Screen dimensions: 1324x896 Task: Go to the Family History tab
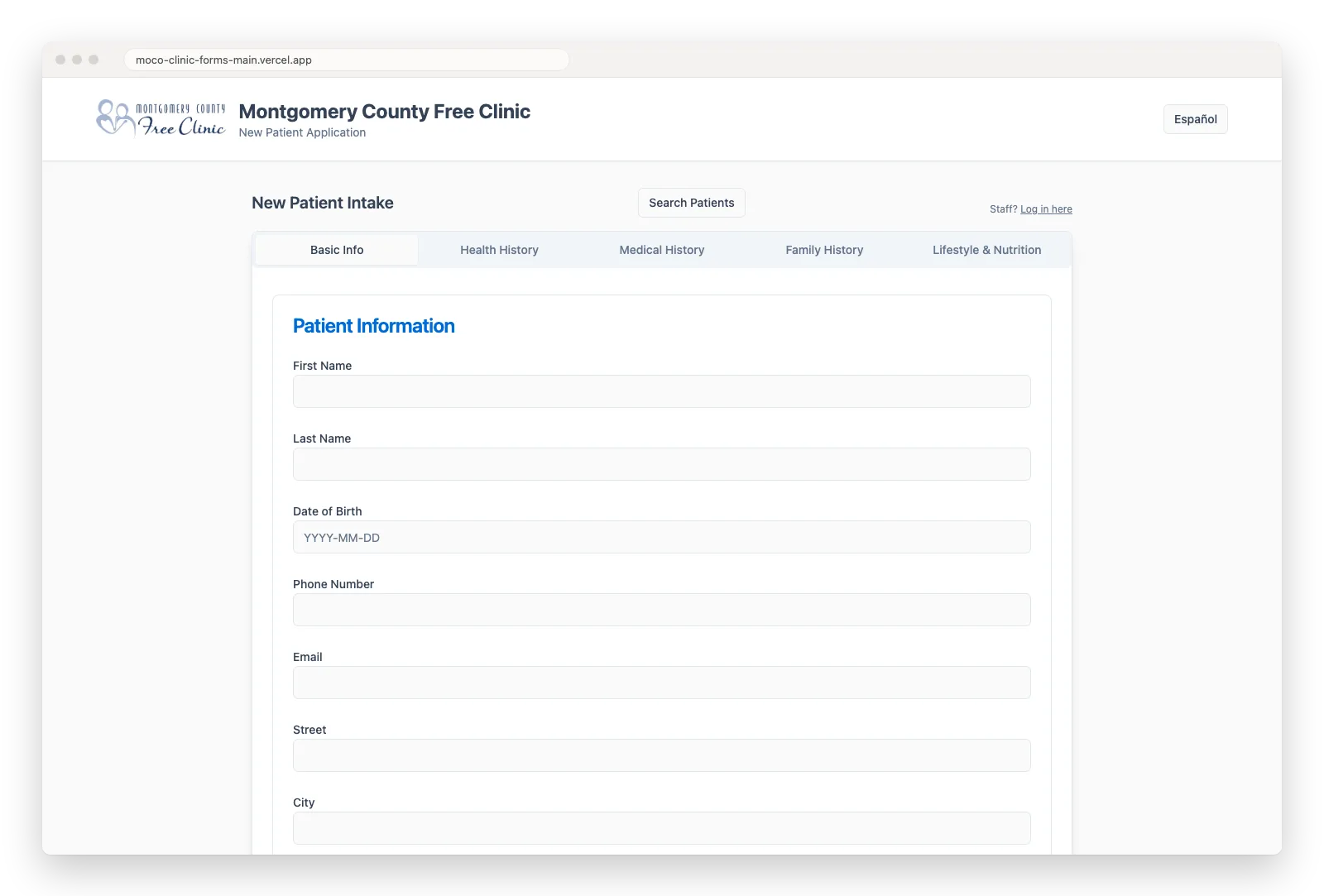[824, 250]
